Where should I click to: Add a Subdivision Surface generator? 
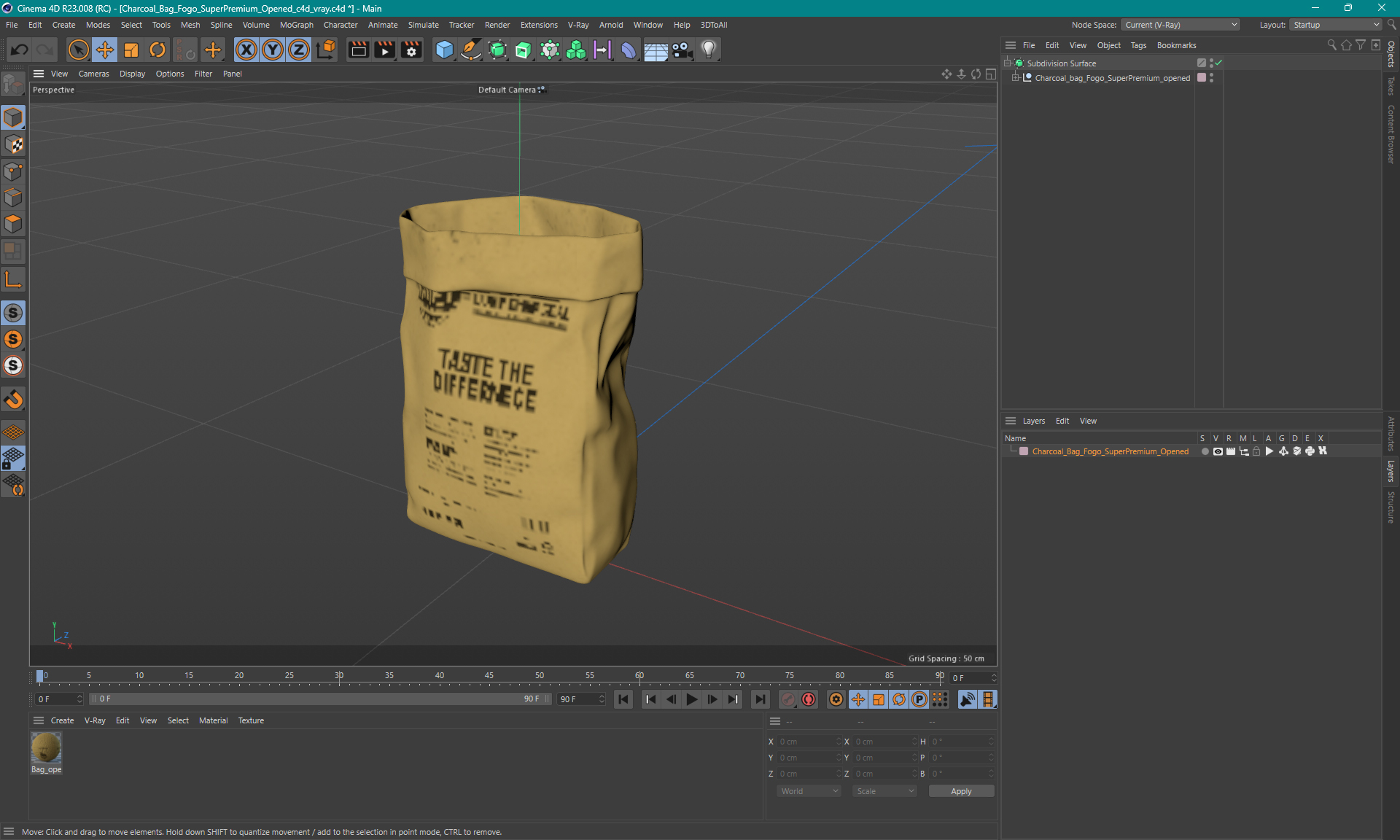[497, 50]
